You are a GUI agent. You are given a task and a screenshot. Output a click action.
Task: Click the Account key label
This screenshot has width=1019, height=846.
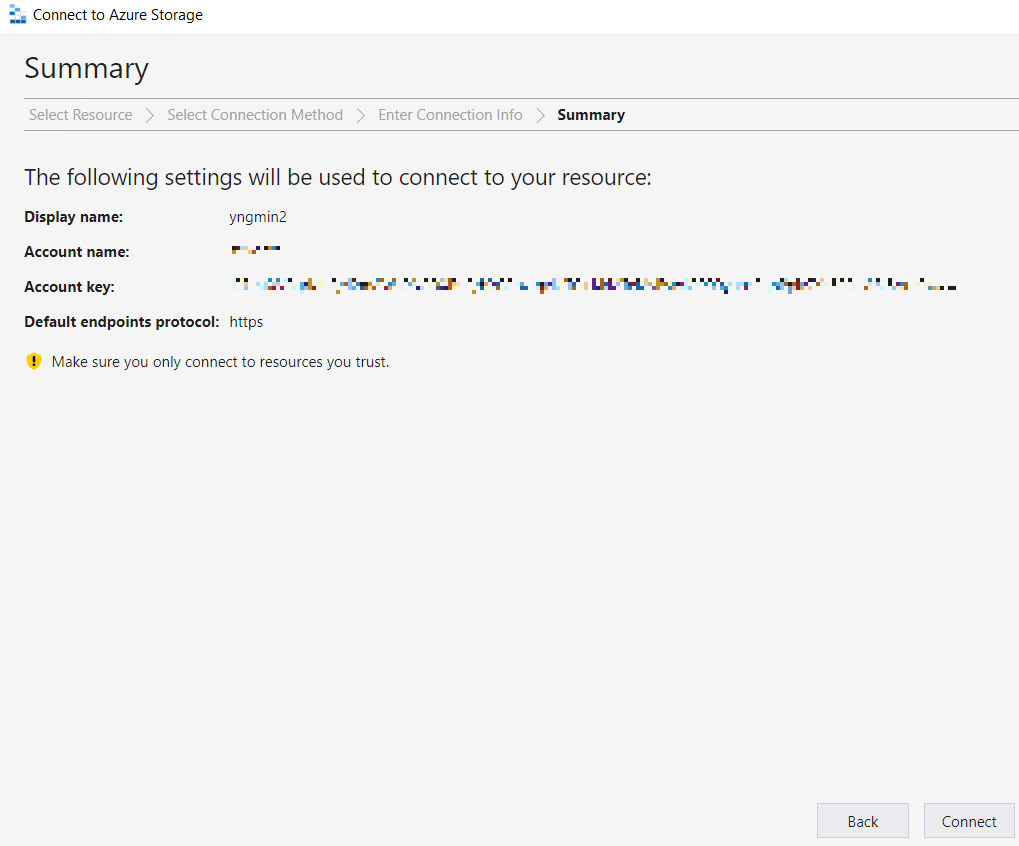point(70,287)
